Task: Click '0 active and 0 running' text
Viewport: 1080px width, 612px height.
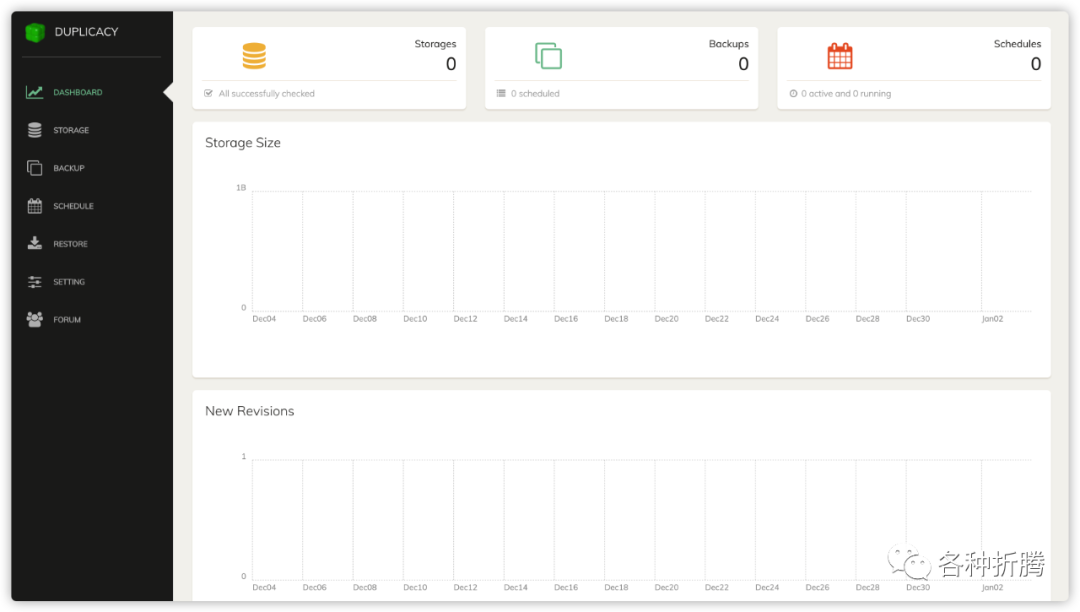Action: (846, 94)
